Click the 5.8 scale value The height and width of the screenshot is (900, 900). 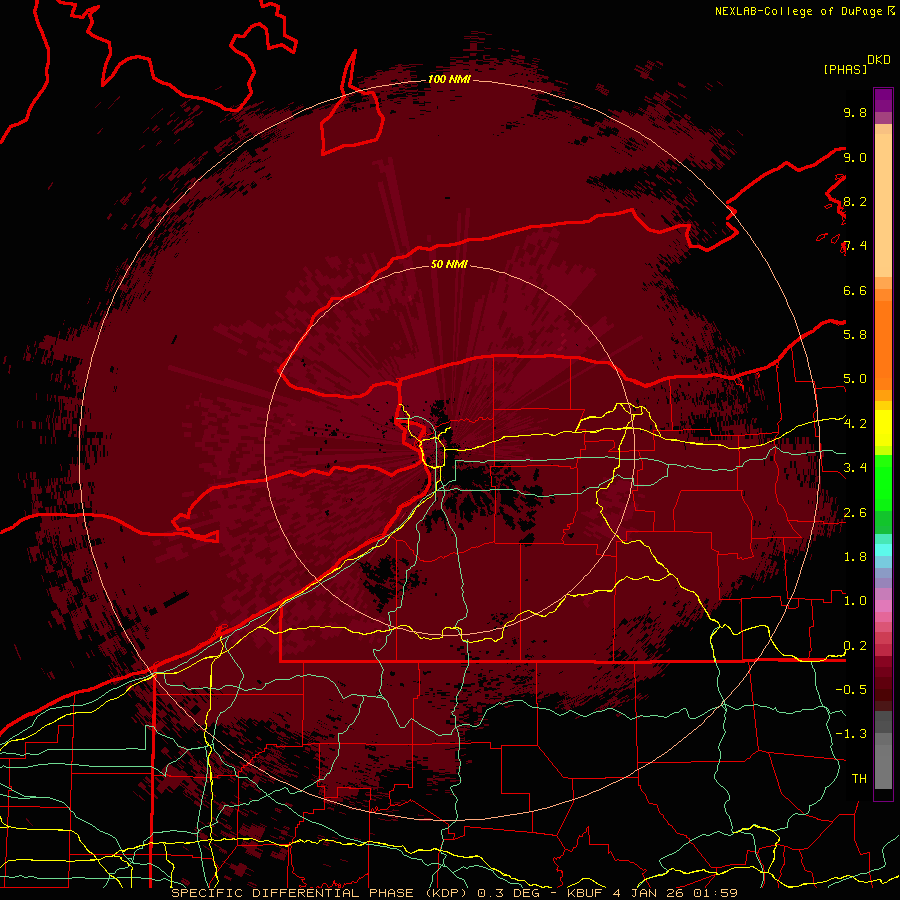click(x=855, y=335)
